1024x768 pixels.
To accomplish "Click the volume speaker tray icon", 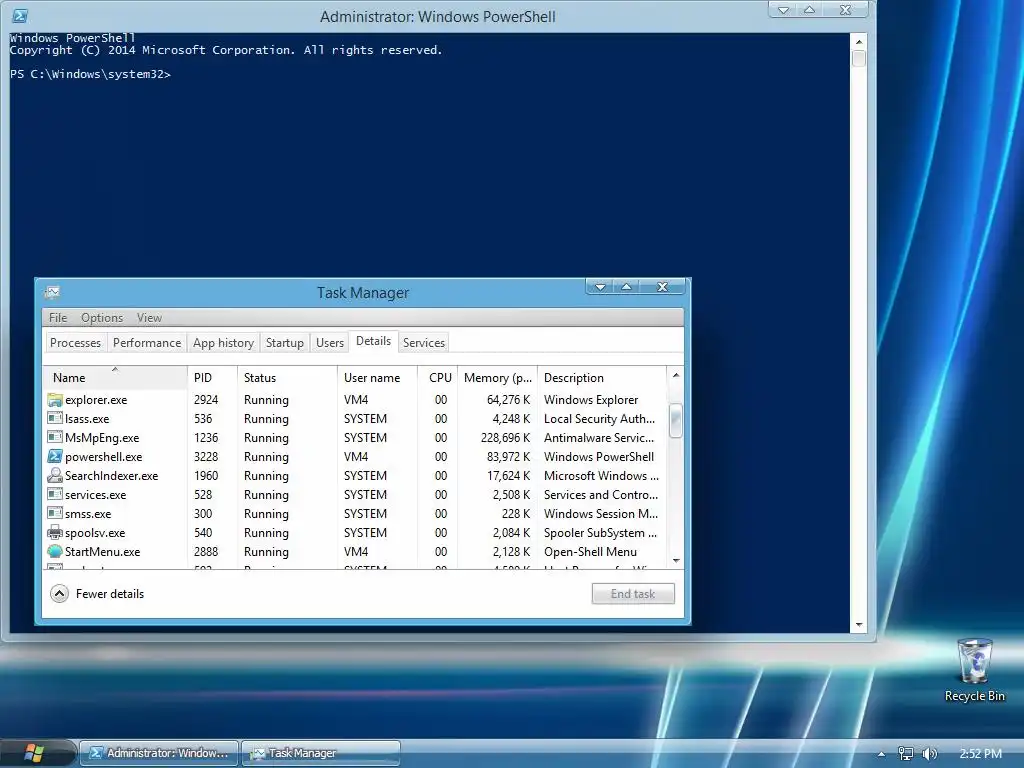I will 929,754.
